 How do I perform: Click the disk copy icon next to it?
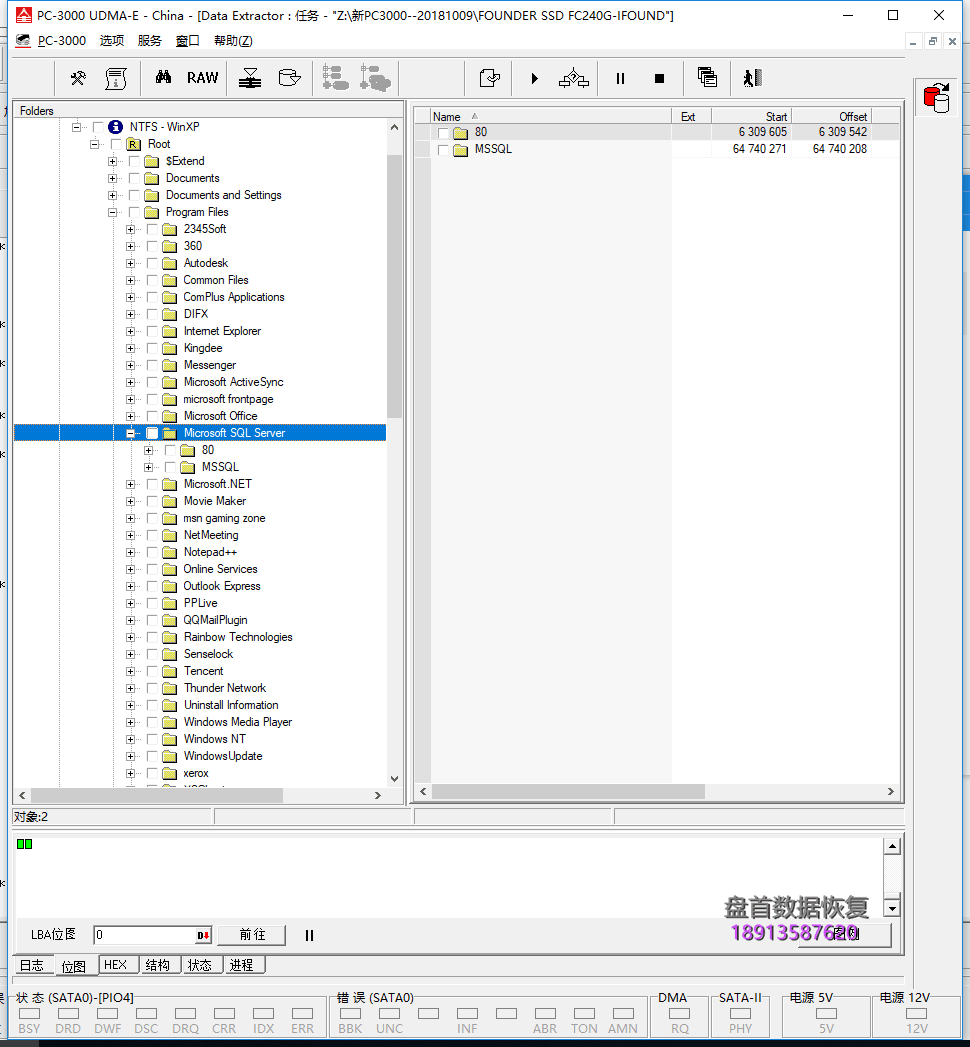pyautogui.click(x=289, y=78)
